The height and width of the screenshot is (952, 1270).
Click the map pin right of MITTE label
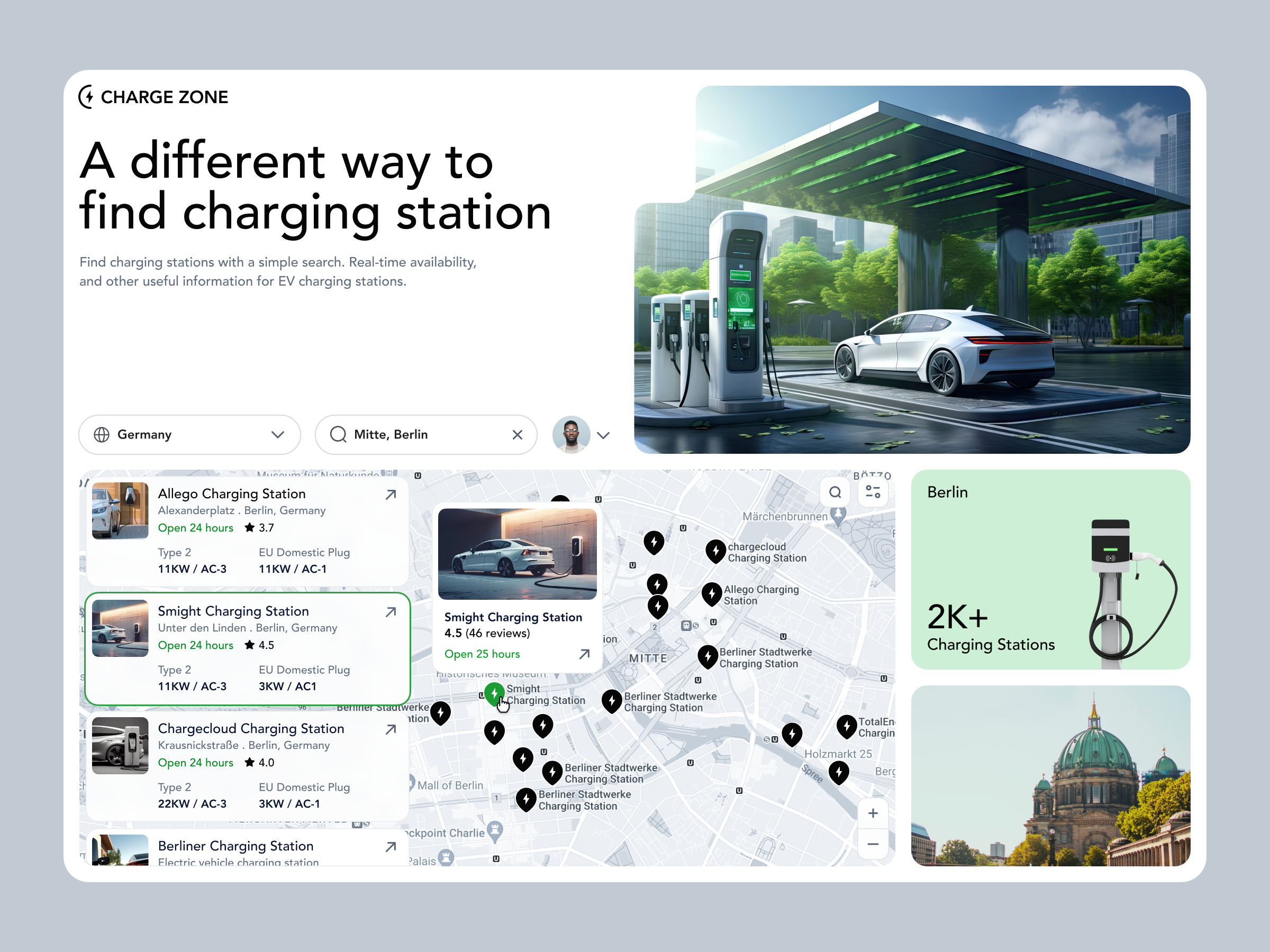708,656
